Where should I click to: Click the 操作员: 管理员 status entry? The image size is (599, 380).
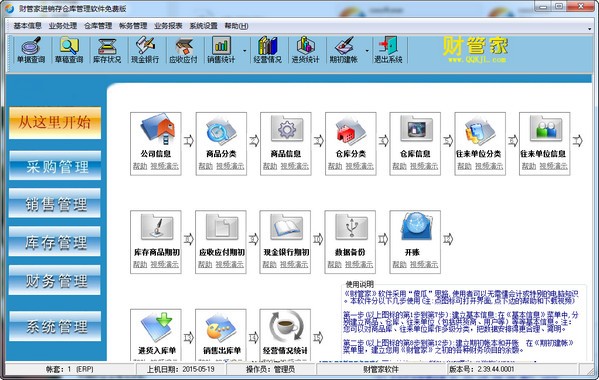271,369
